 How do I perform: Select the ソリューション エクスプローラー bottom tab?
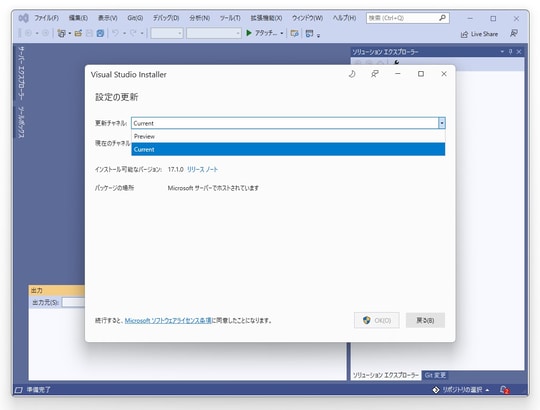click(385, 375)
